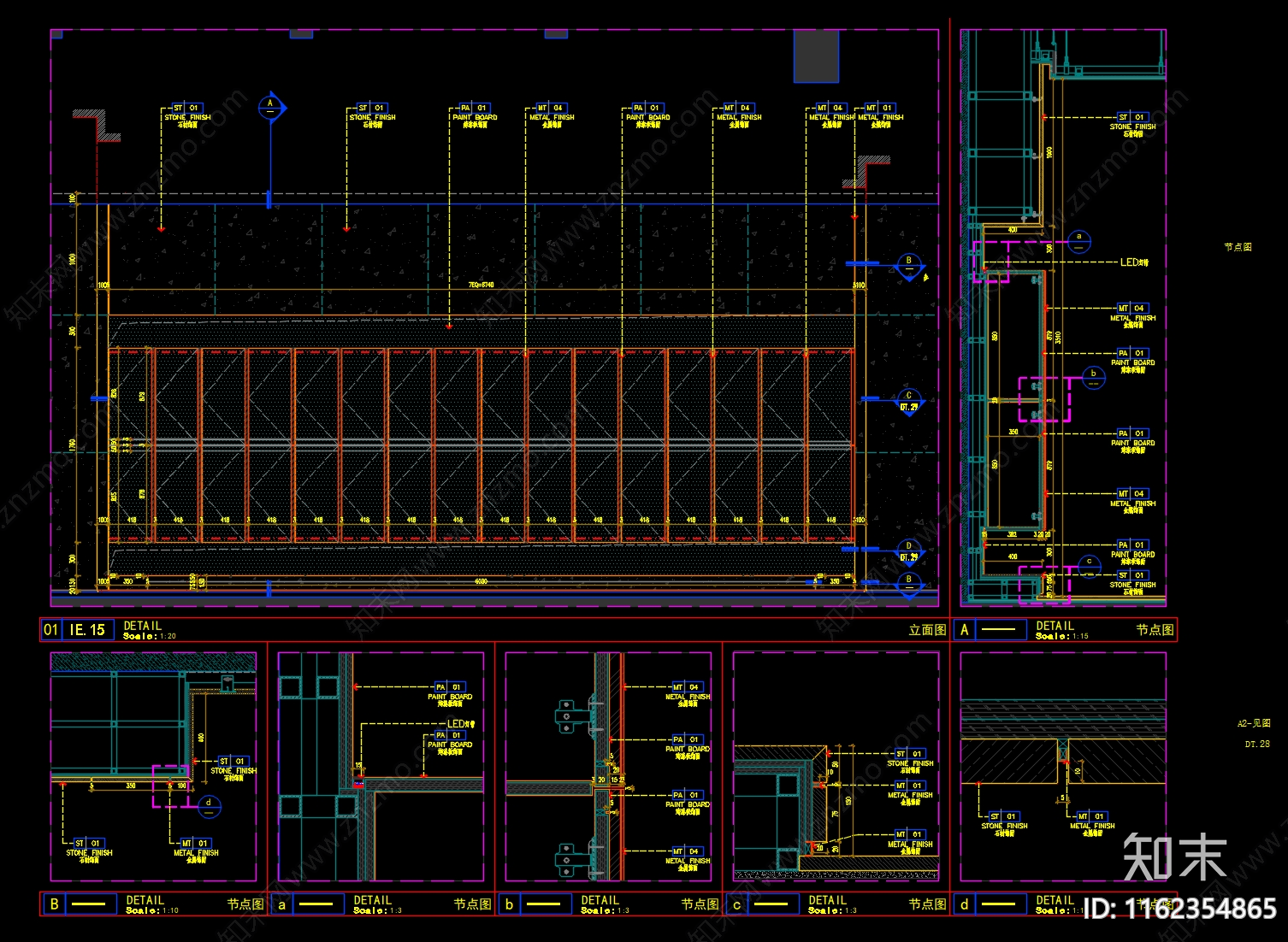Viewport: 1288px width, 942px height.
Task: Click the 'A' label in section A title bar
Action: [x=965, y=630]
